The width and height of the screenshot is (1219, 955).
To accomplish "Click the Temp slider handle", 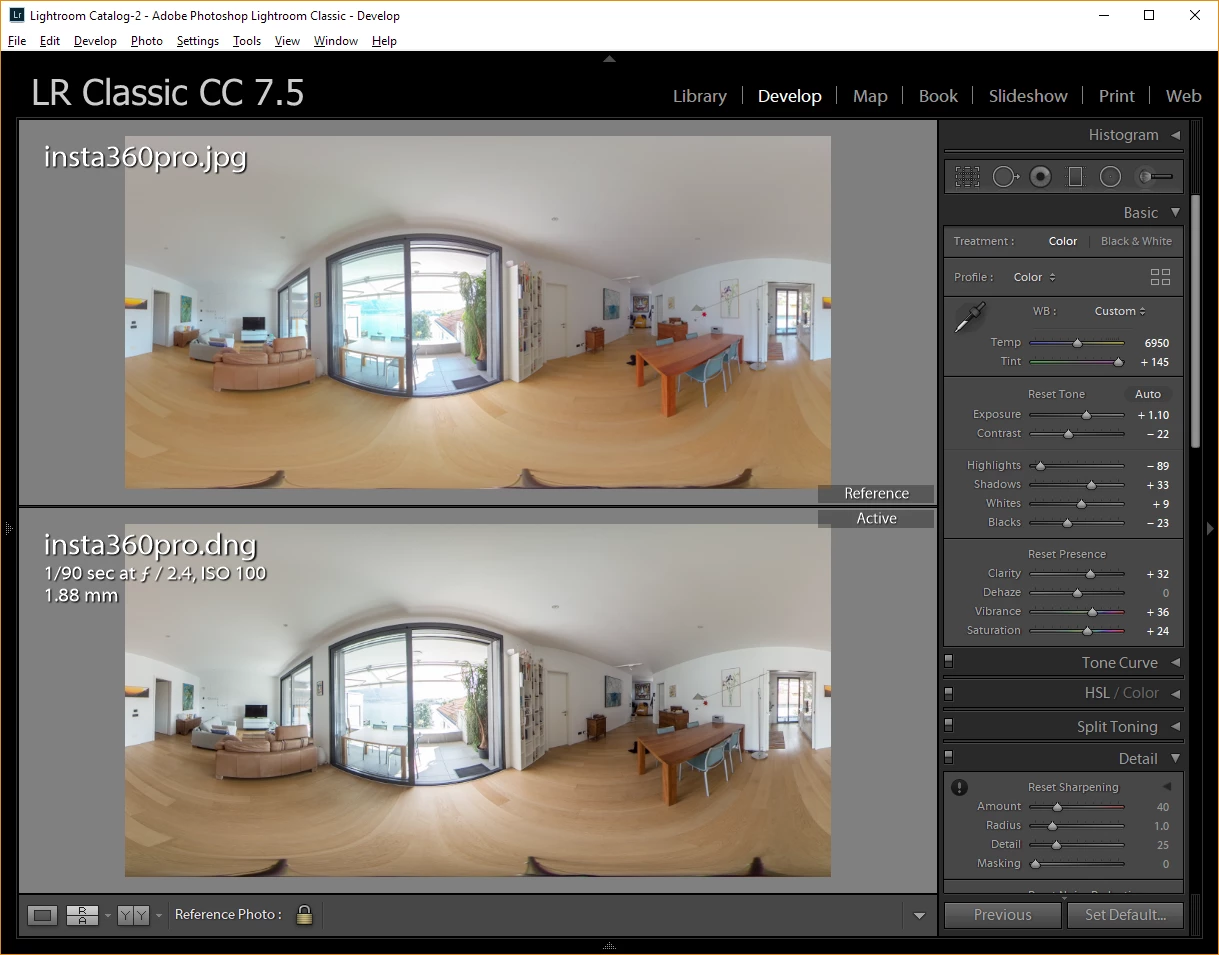I will 1077,343.
